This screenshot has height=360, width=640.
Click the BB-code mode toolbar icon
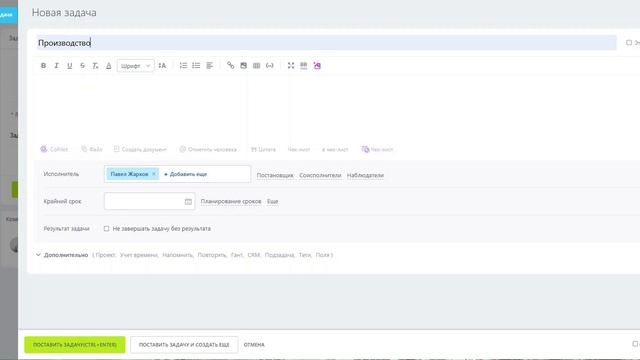click(304, 66)
